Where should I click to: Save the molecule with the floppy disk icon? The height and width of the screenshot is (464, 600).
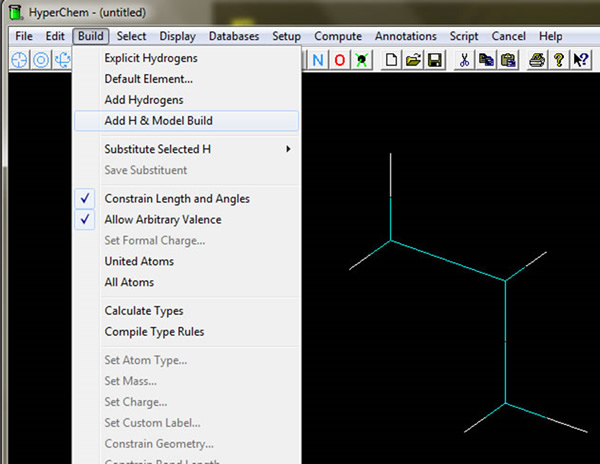pyautogui.click(x=434, y=60)
